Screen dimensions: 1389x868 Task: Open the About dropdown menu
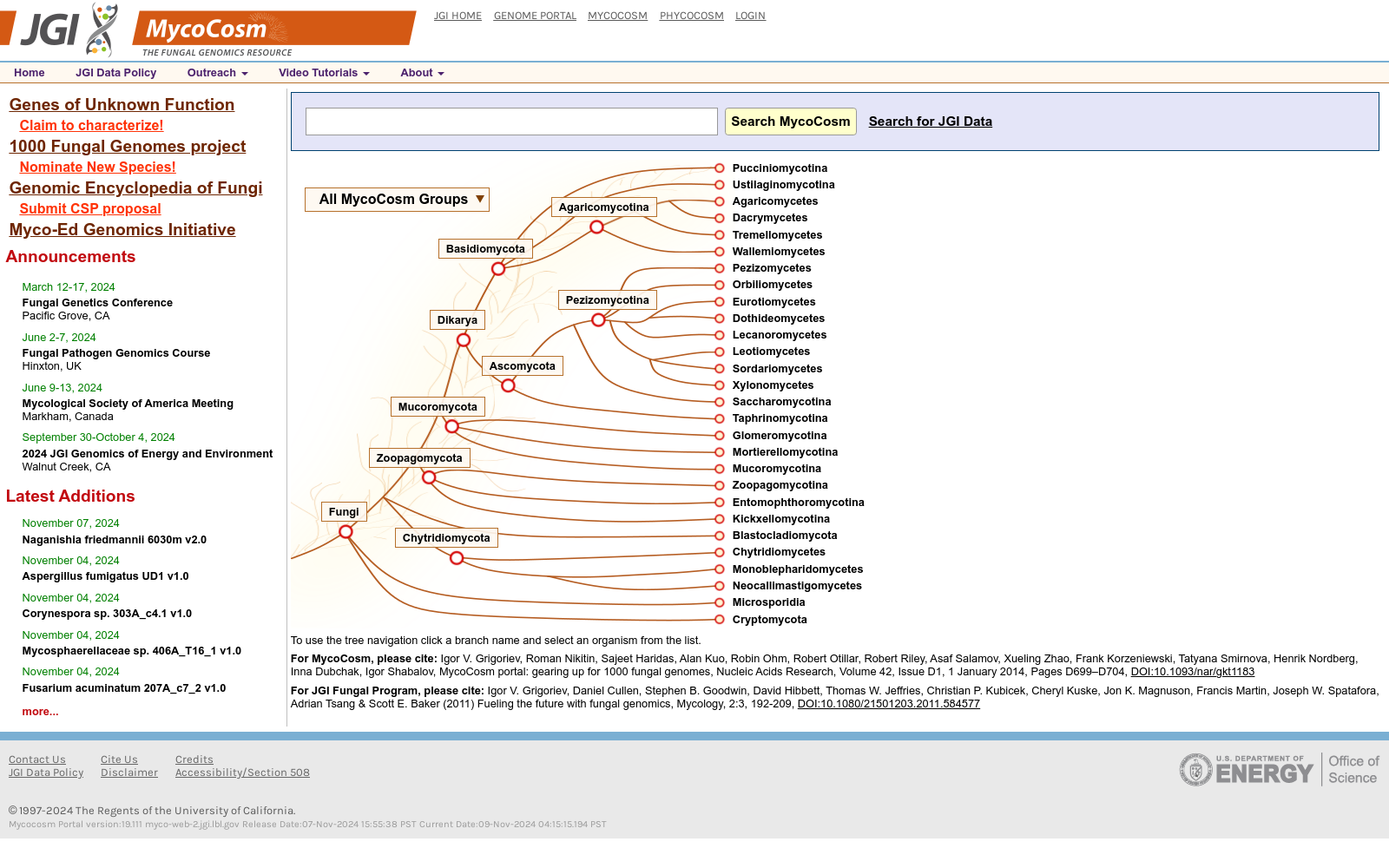422,73
